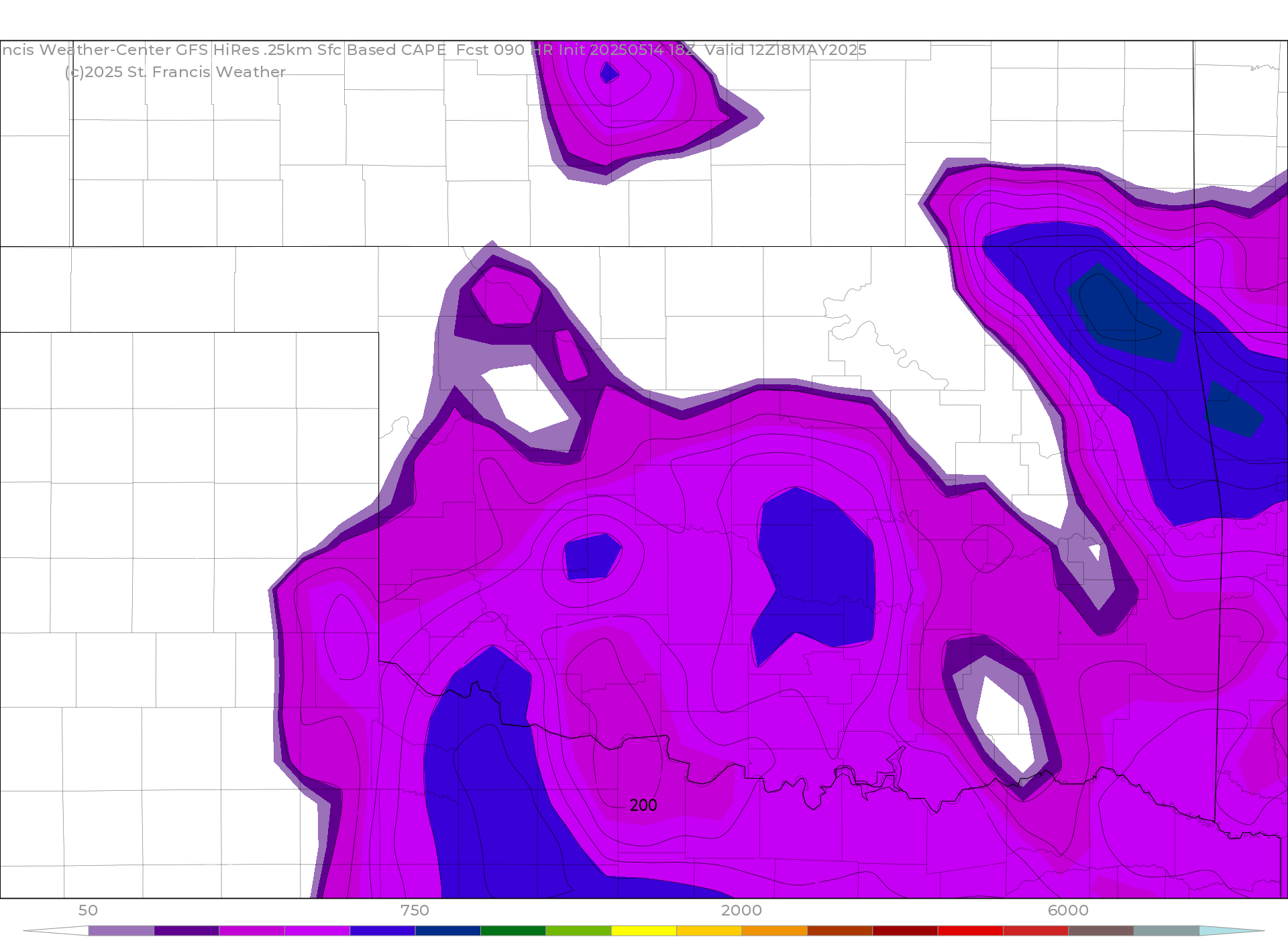Viewport: 1288px width, 939px height.
Task: Click the 750 legend value
Action: coord(415,910)
